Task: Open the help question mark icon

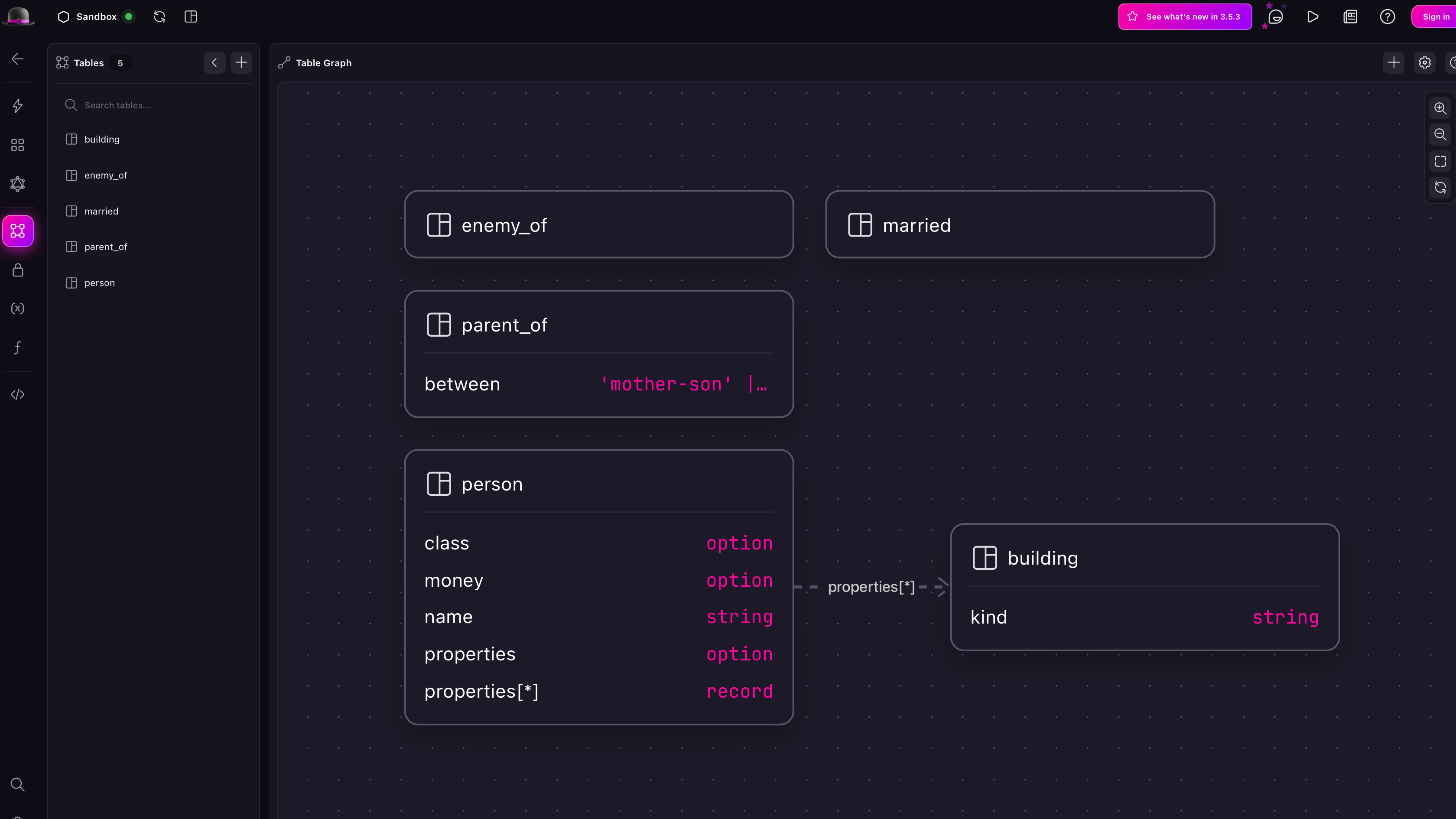Action: 1388,16
